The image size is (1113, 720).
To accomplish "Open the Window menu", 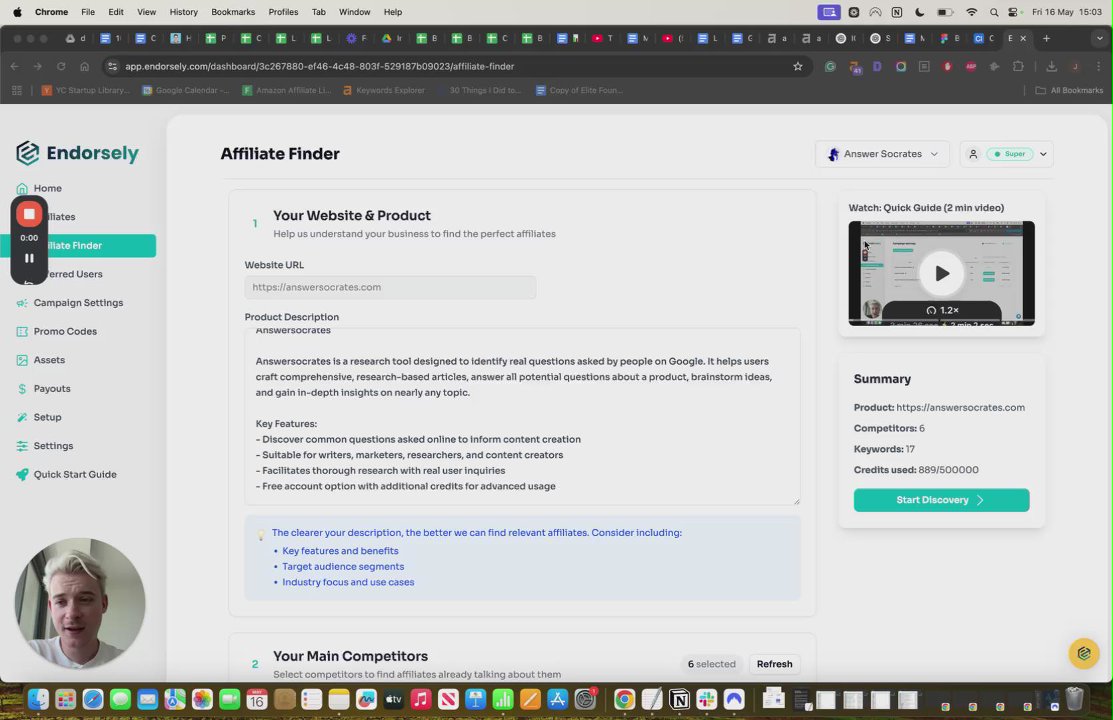I will coord(354,12).
